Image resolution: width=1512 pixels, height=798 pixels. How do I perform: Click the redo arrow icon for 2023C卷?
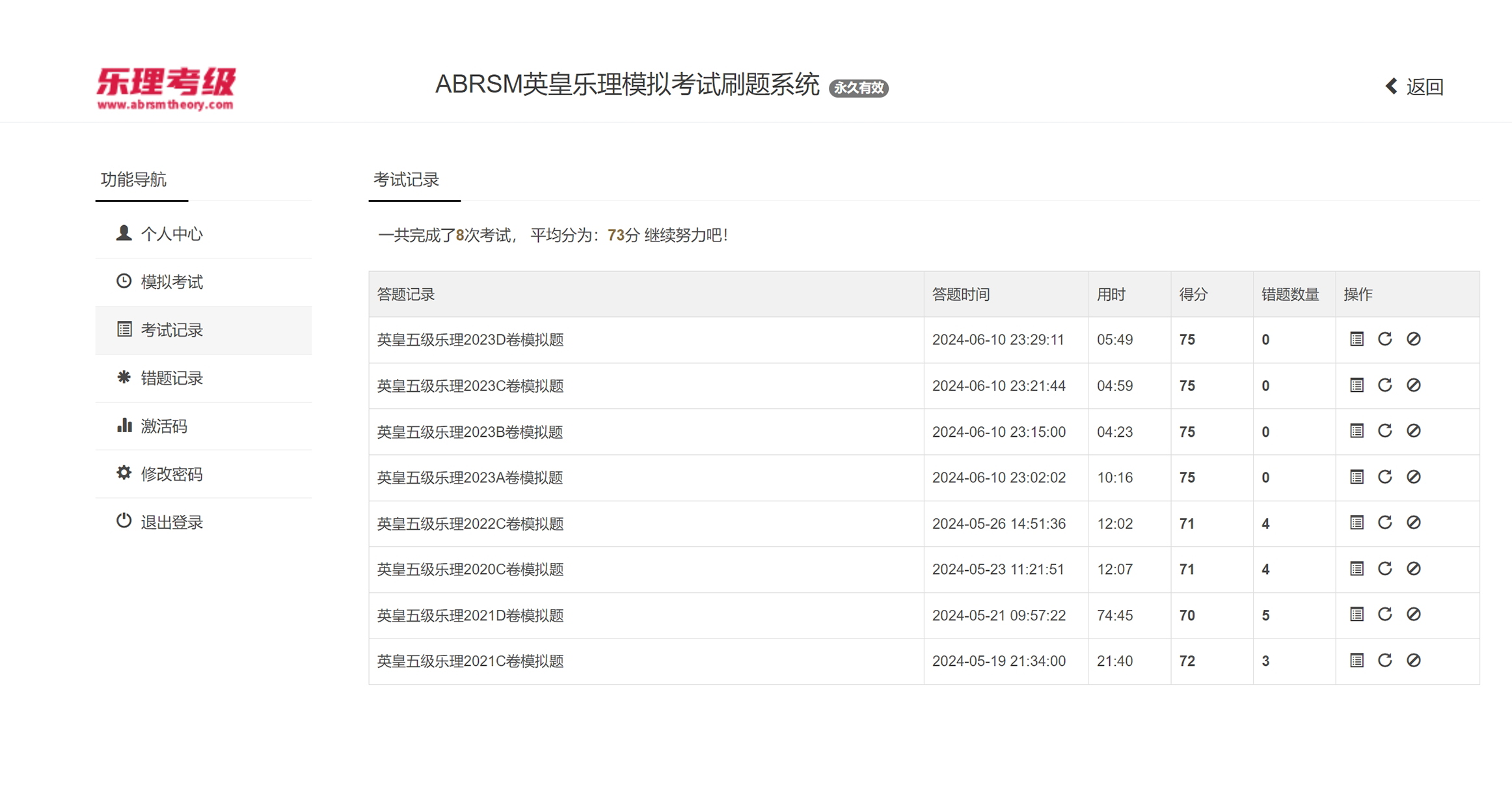(1385, 385)
